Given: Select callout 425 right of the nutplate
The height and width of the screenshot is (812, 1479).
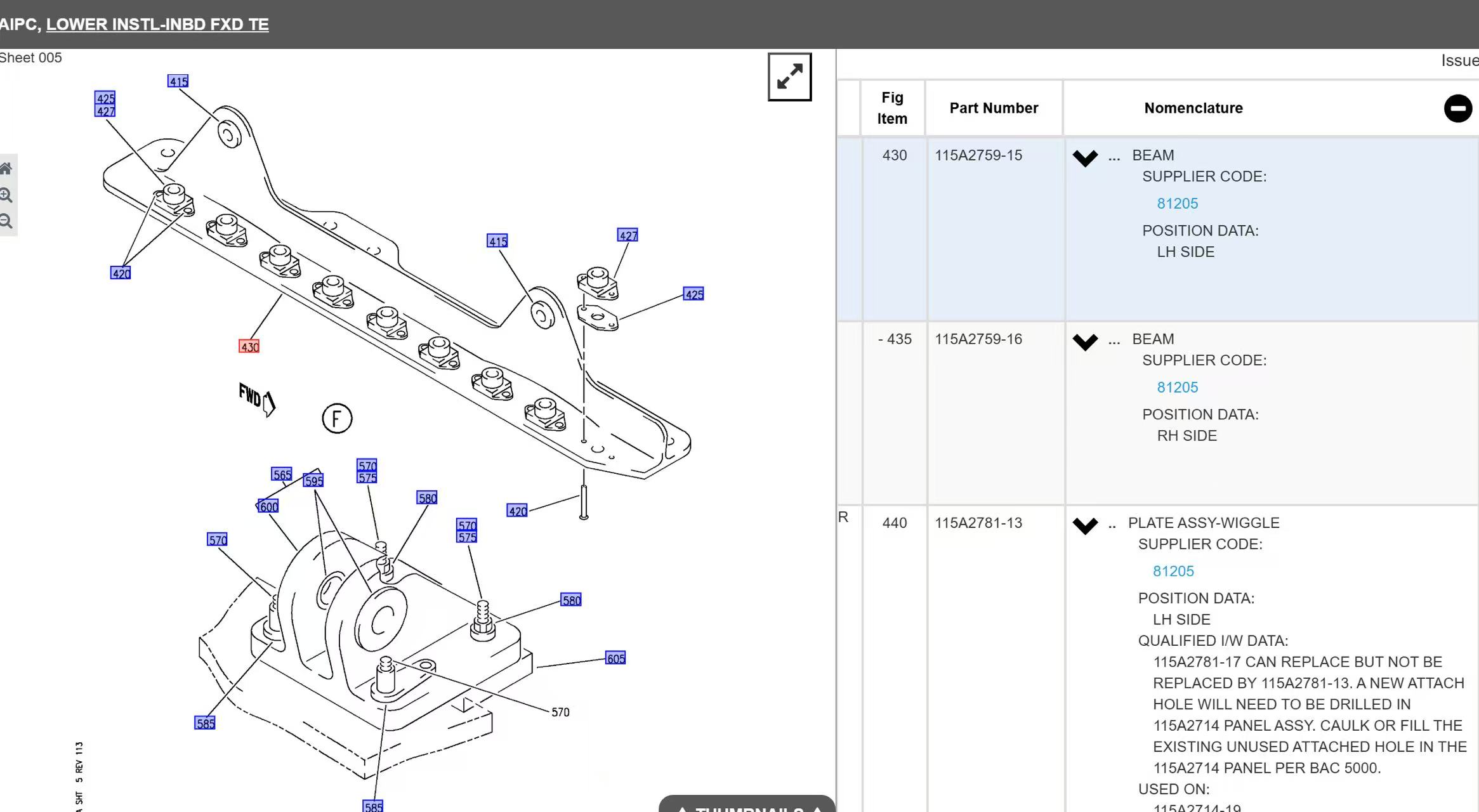Looking at the screenshot, I should pyautogui.click(x=693, y=294).
